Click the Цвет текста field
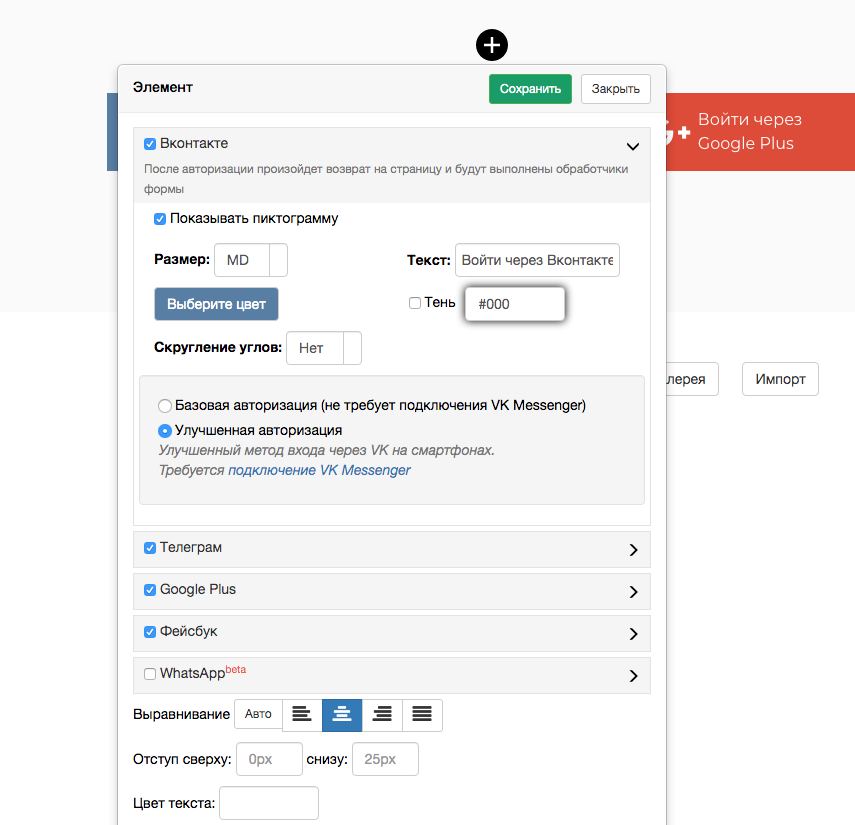855x825 pixels. [269, 803]
